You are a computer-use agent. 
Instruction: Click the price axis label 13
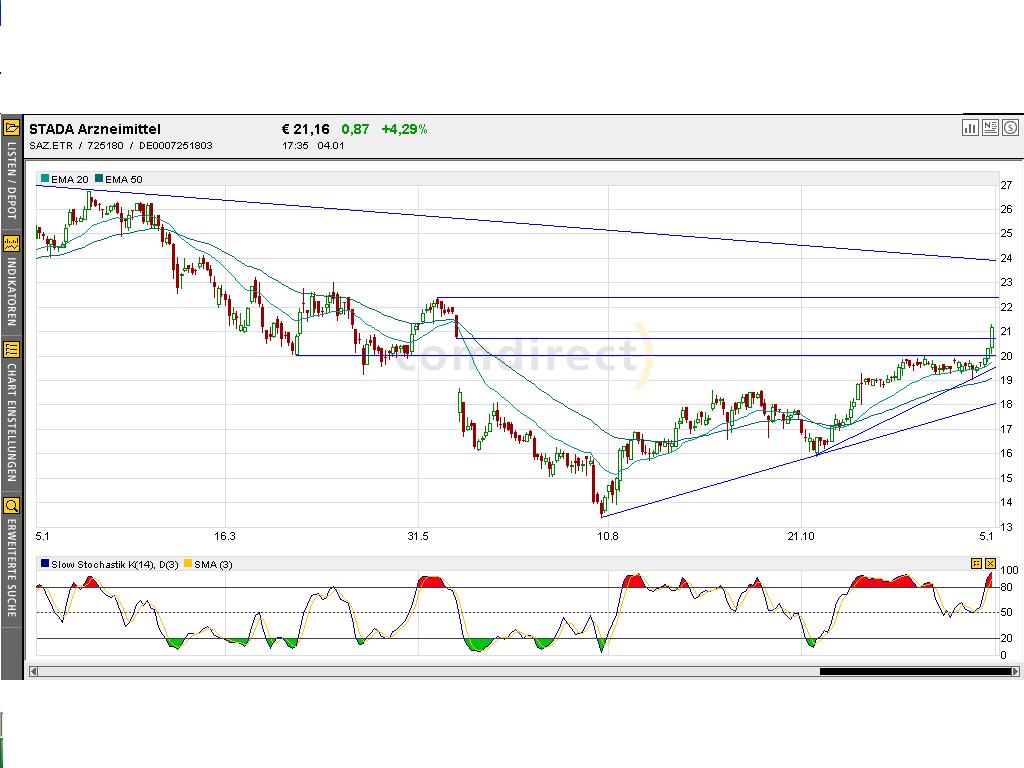(1006, 527)
